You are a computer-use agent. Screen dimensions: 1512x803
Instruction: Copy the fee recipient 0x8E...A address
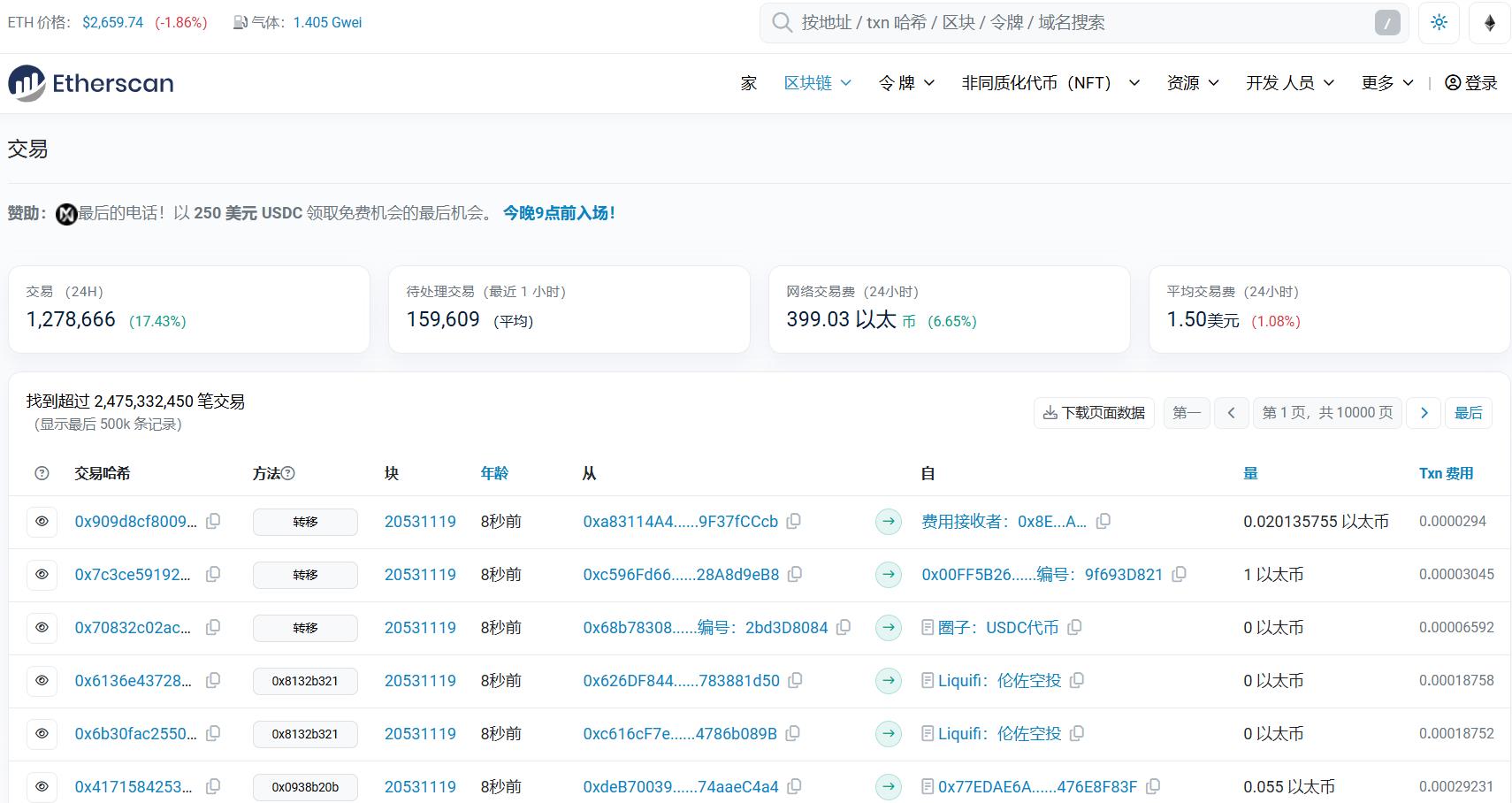click(1103, 522)
